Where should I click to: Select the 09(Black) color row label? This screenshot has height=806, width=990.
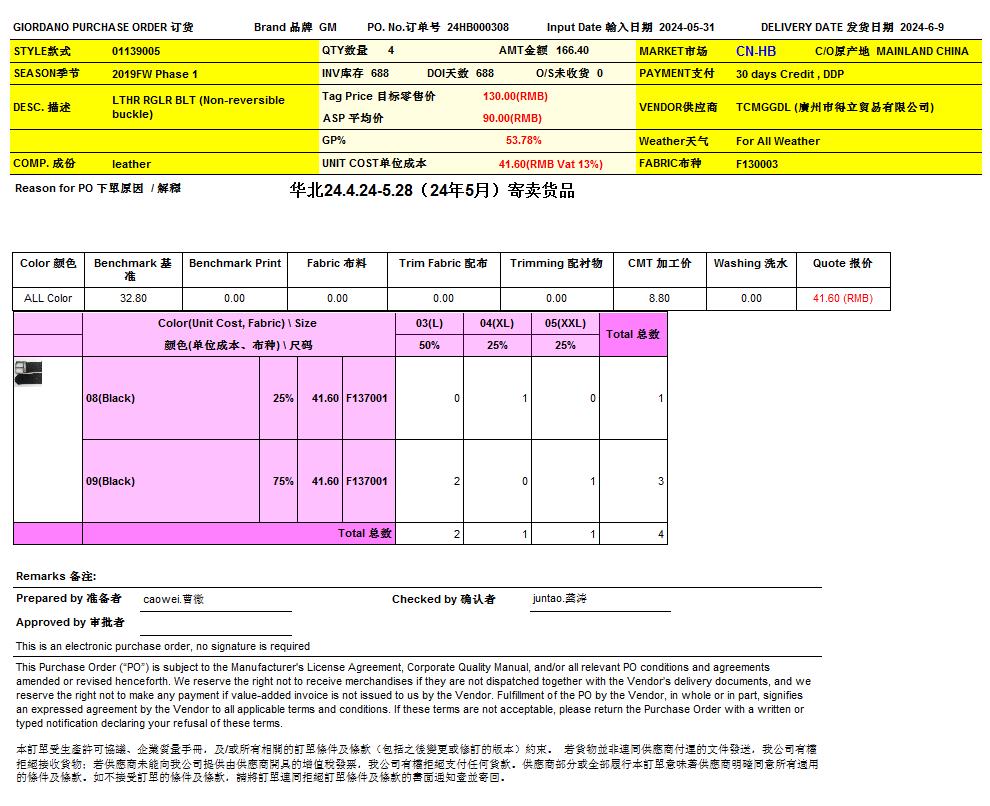coord(110,481)
